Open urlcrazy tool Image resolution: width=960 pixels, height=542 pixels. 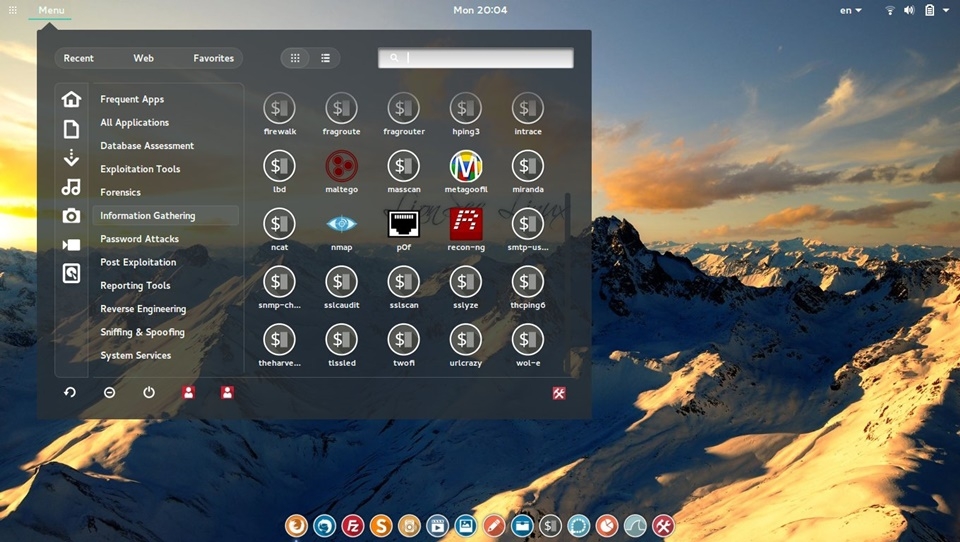coord(465,345)
